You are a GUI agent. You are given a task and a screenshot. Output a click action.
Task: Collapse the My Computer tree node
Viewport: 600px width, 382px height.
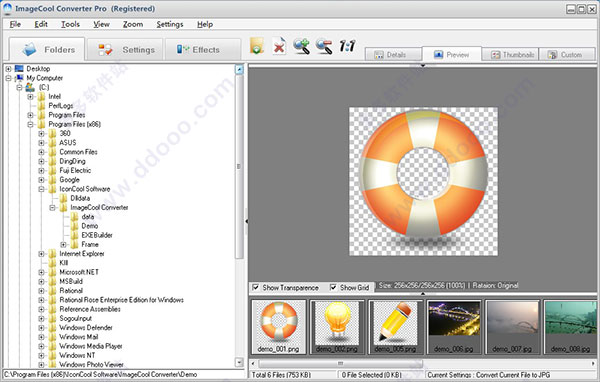click(8, 78)
